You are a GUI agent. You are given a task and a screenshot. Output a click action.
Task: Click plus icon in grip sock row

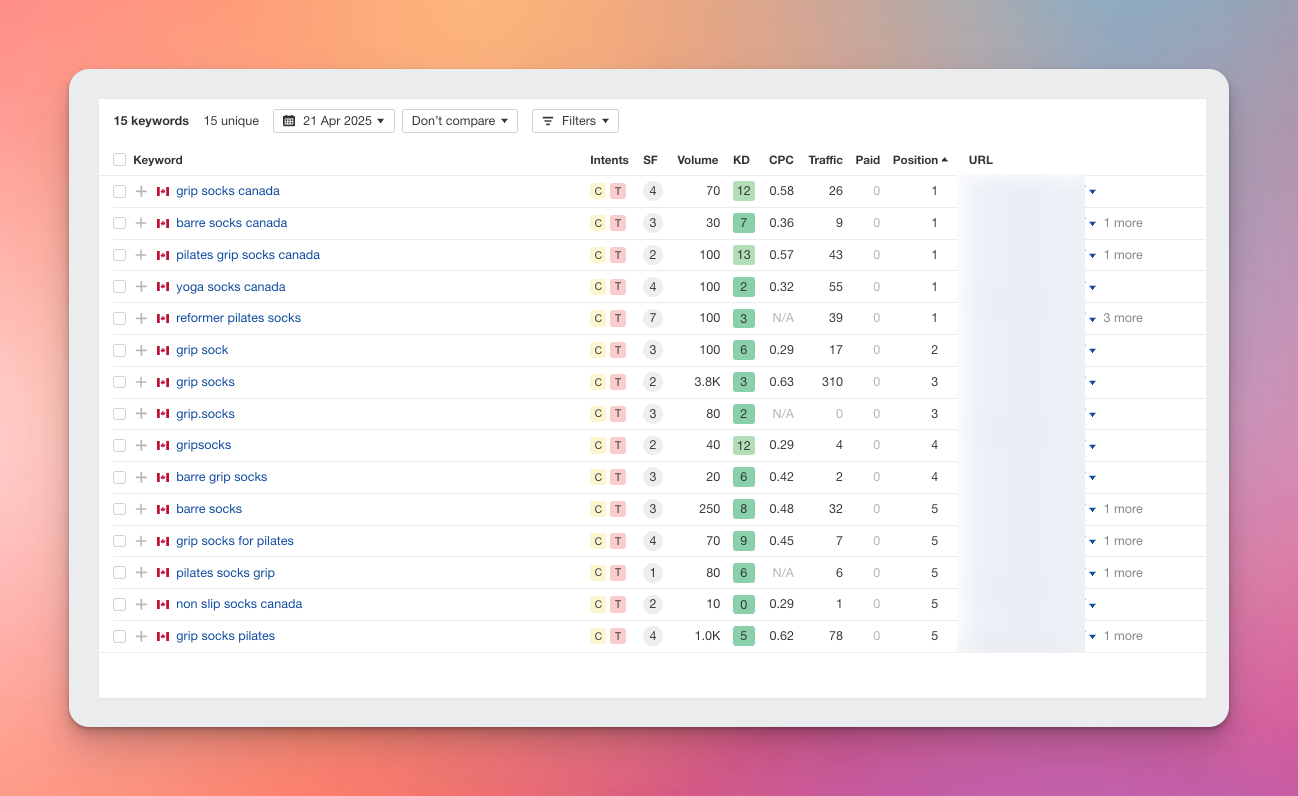(141, 350)
